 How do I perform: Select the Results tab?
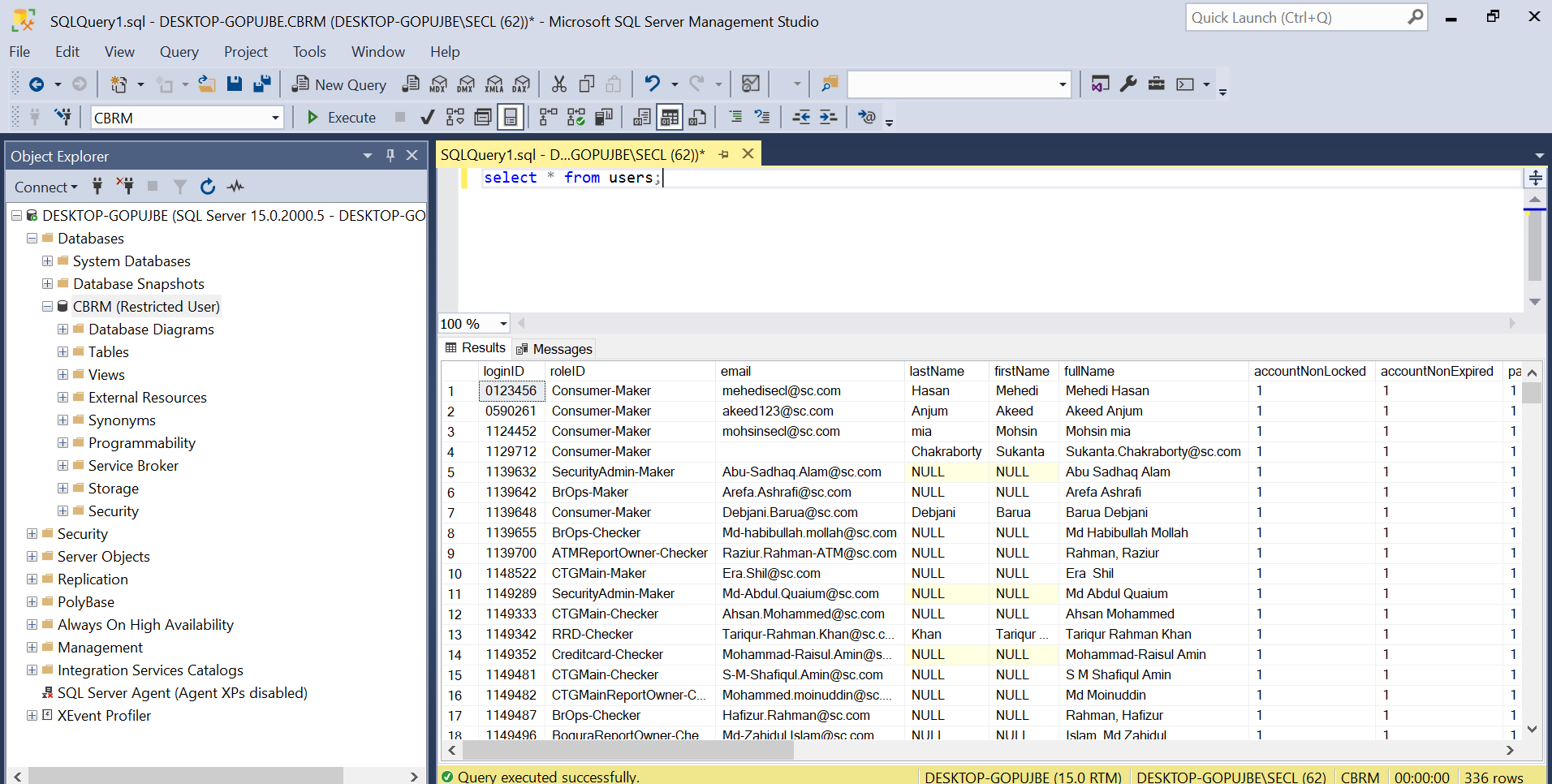(476, 348)
